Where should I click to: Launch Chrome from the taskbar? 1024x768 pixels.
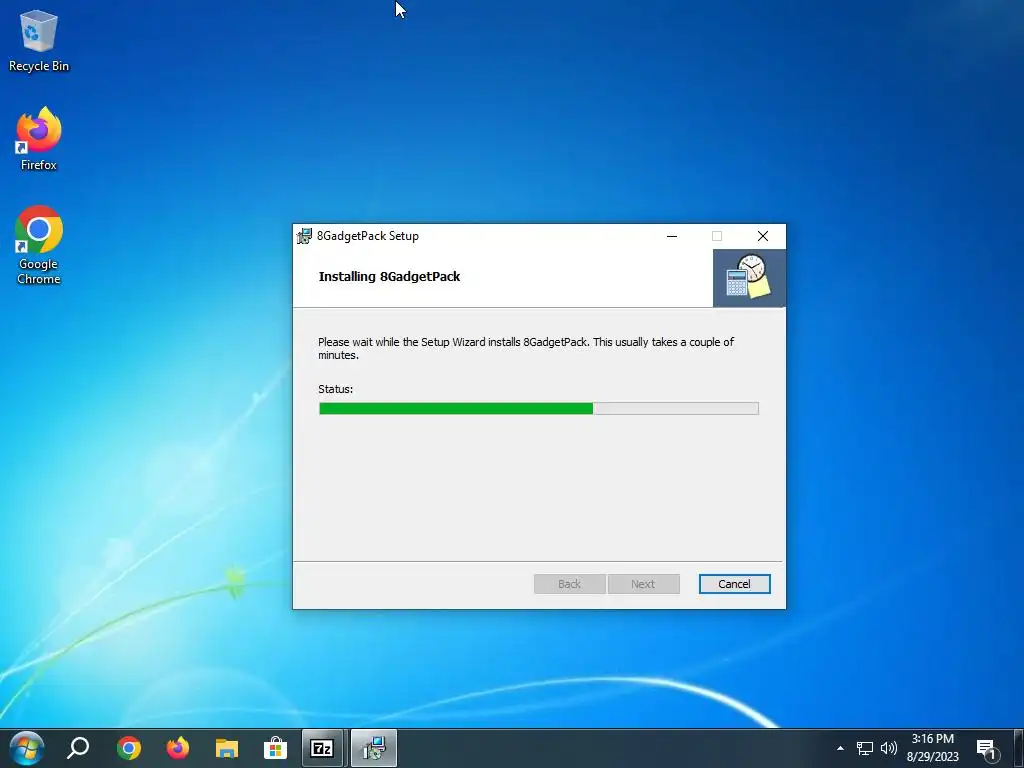129,748
